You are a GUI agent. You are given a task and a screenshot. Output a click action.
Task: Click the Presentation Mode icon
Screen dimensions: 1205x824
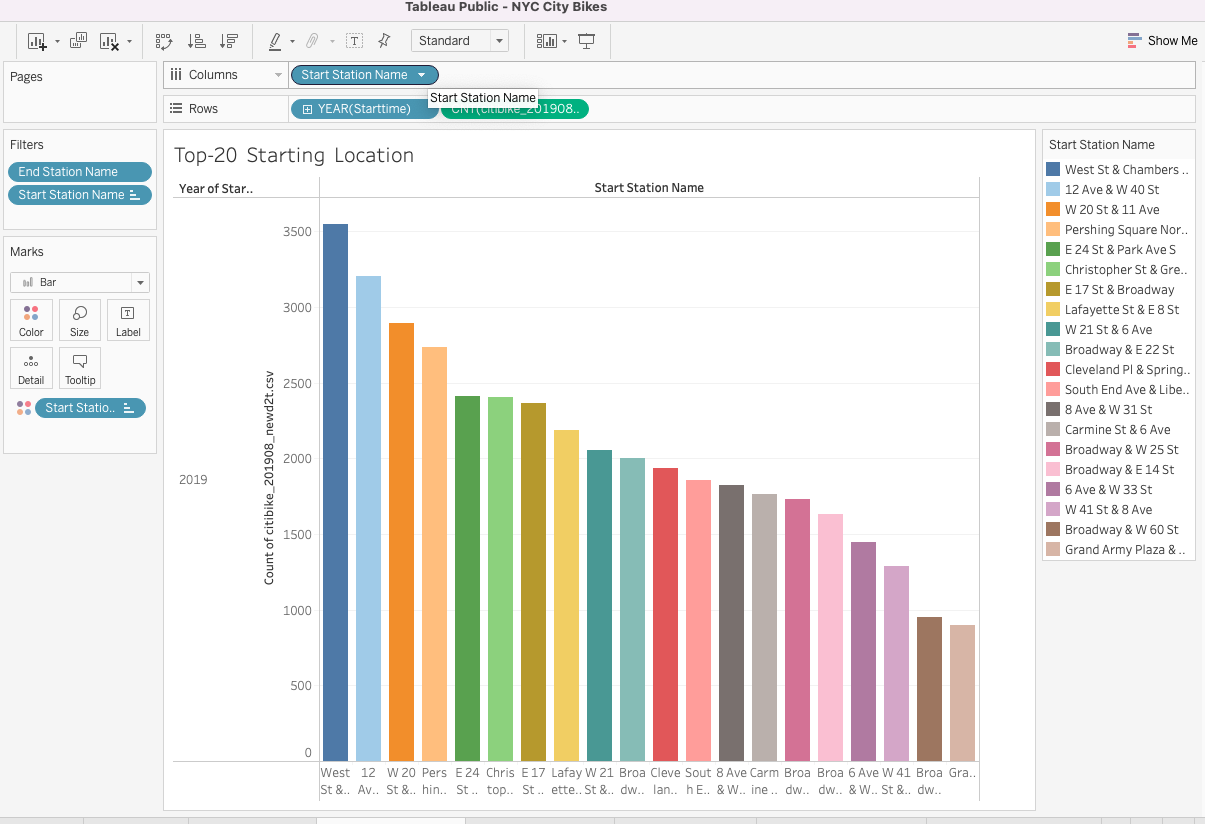[586, 41]
